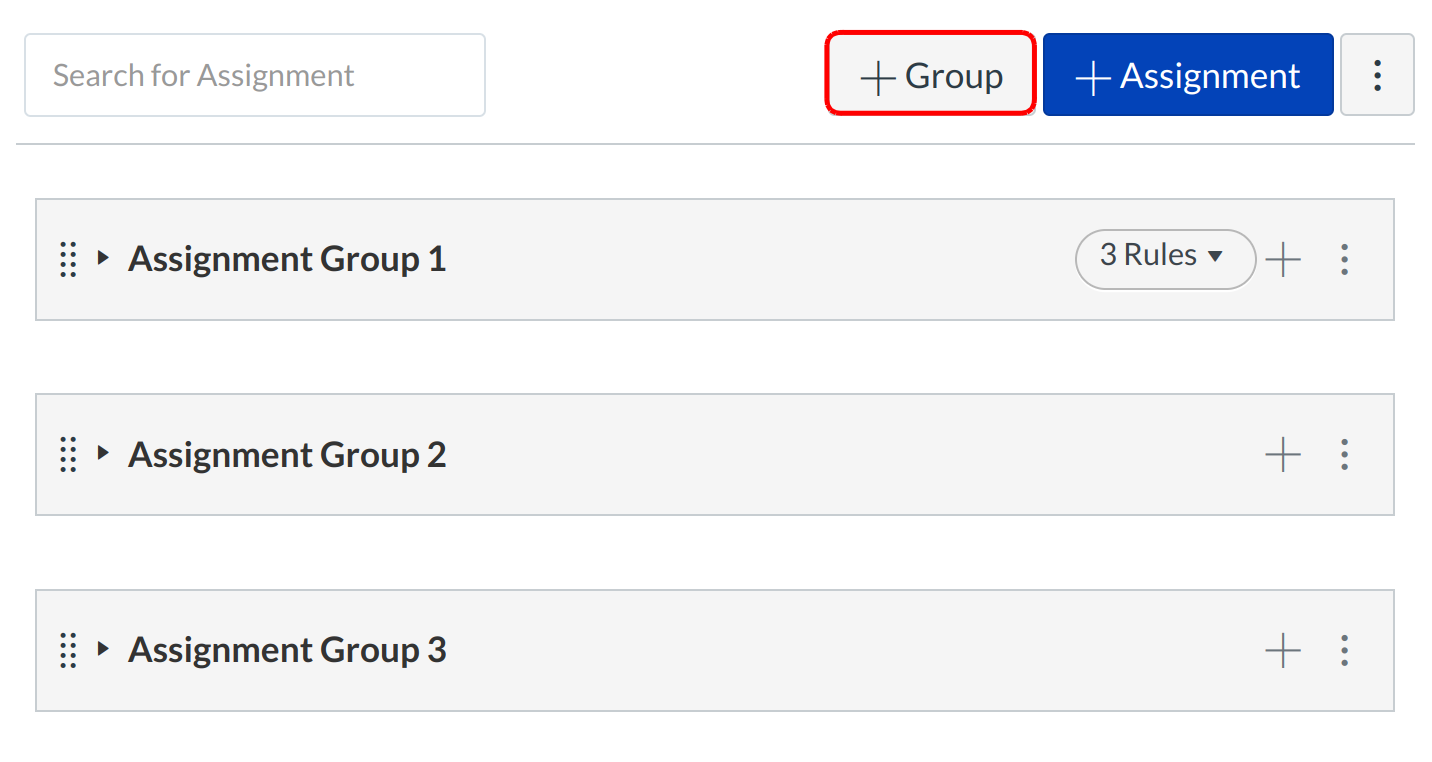This screenshot has height=762, width=1432.
Task: Open Assignment Group 1 options kebab menu
Action: [x=1344, y=260]
